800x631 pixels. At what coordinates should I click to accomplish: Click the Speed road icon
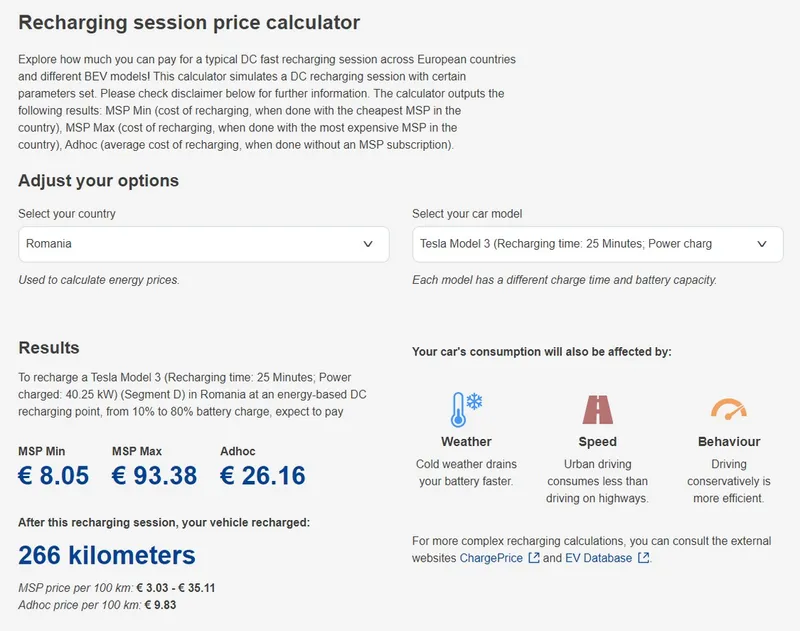click(597, 409)
